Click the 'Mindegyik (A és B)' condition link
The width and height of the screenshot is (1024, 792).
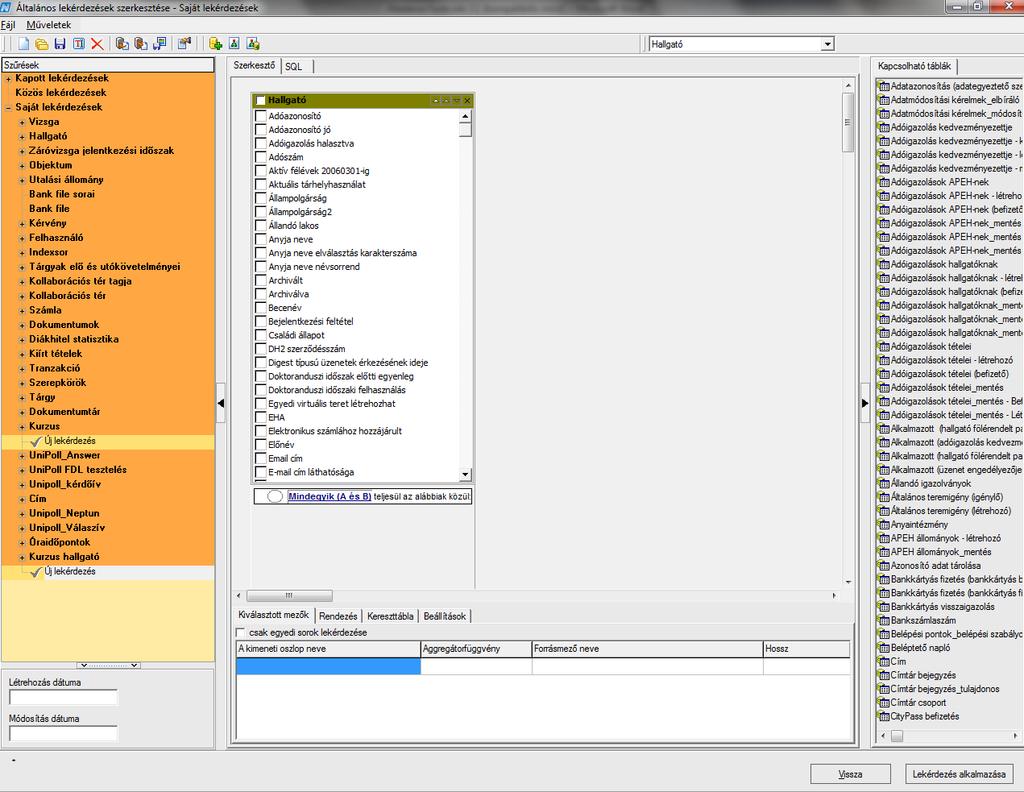click(x=330, y=496)
